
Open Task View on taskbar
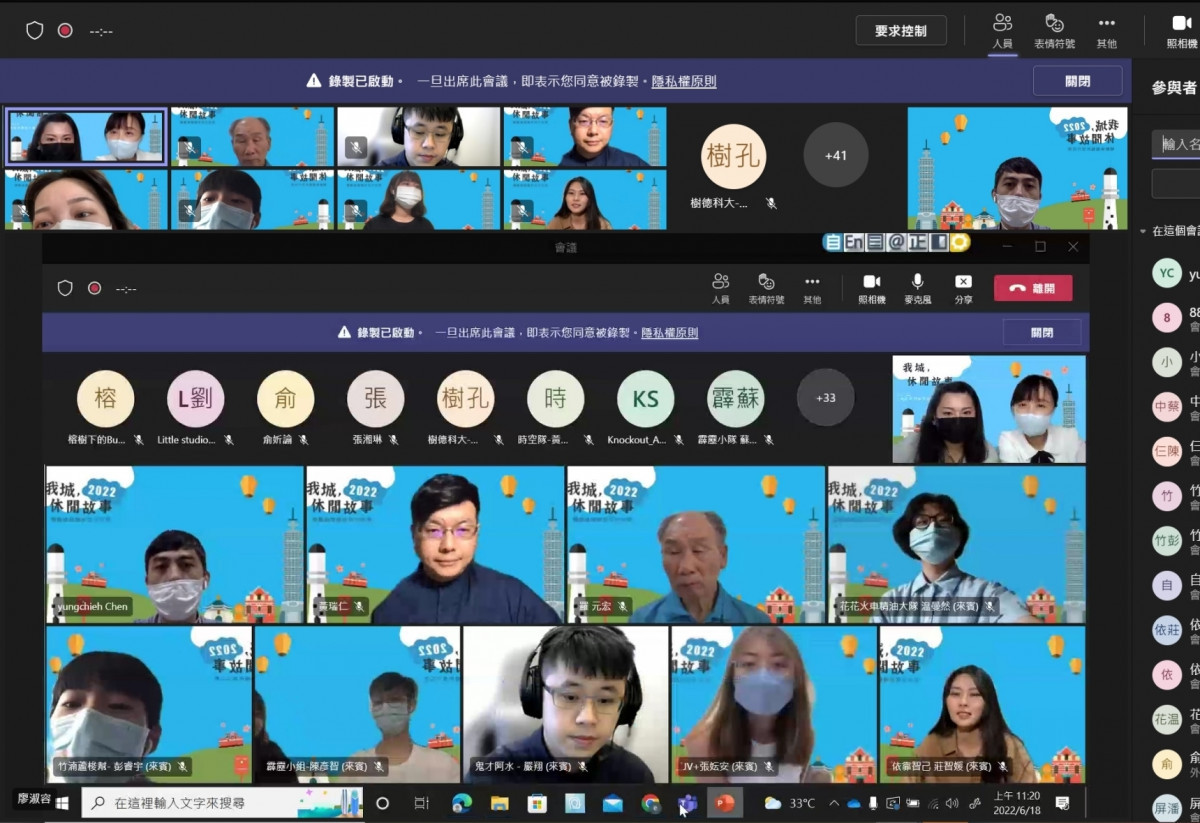pos(421,803)
